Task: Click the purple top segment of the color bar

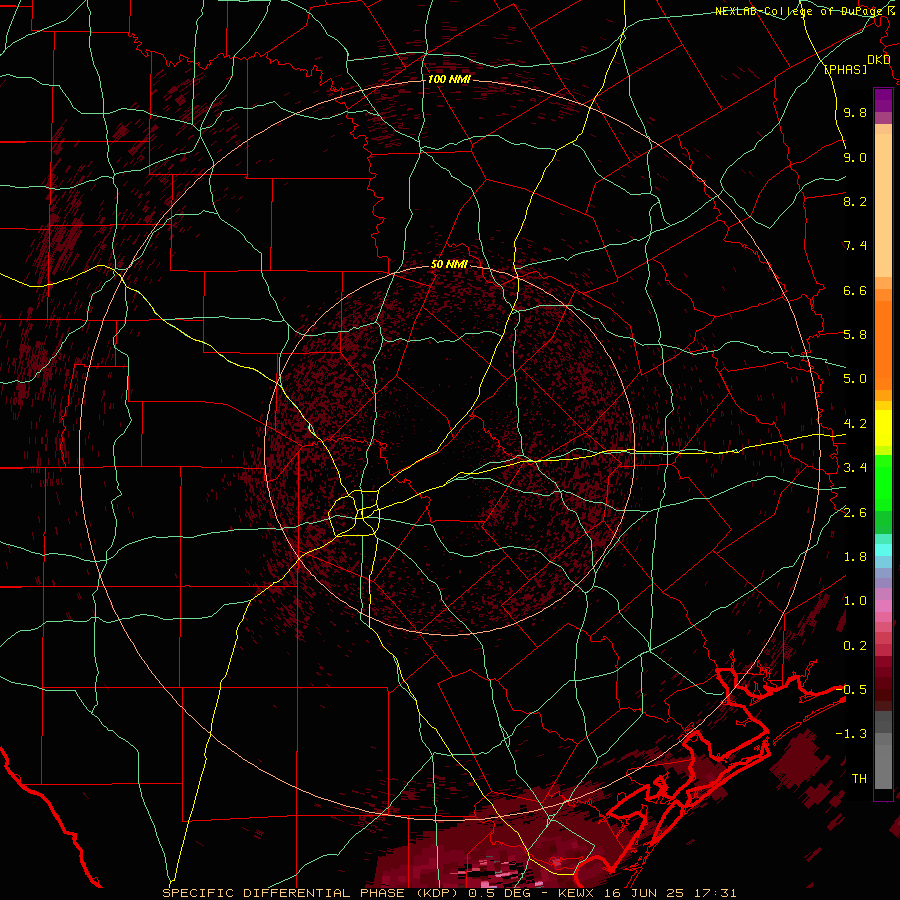Action: coord(883,100)
